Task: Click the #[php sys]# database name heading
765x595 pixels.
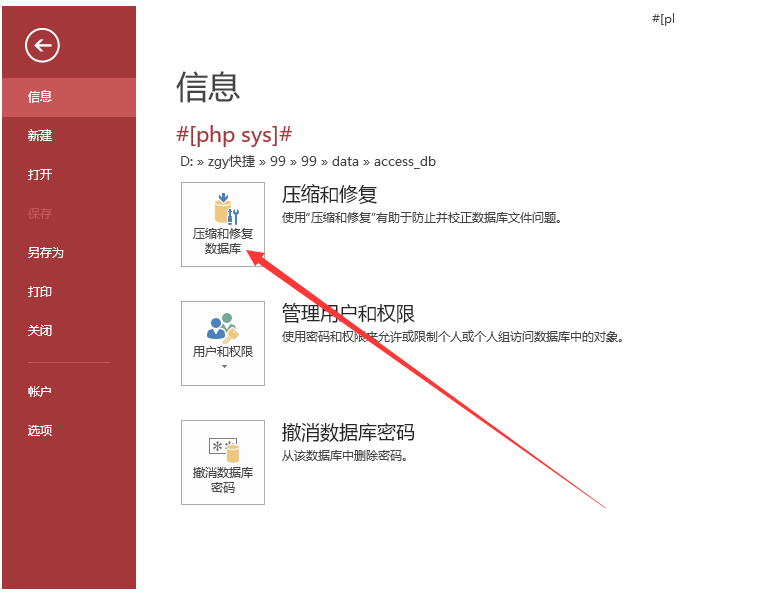Action: (234, 135)
